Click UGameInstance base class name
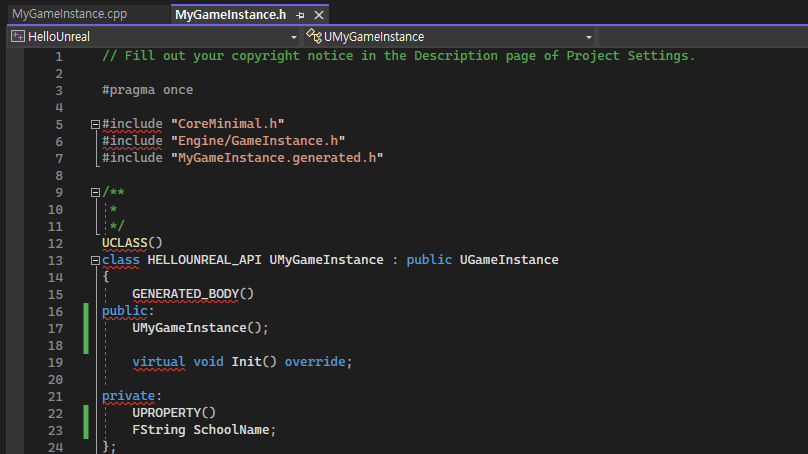Screen dimensions: 808x454 (509, 260)
